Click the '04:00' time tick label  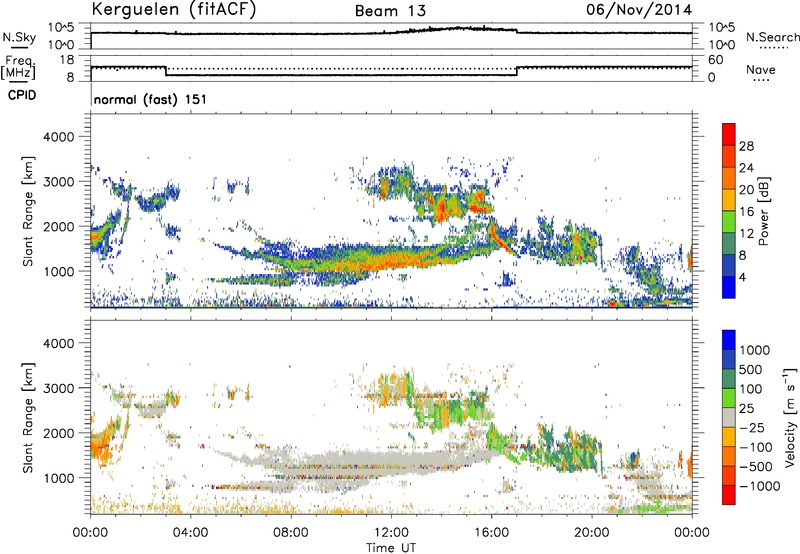click(190, 533)
